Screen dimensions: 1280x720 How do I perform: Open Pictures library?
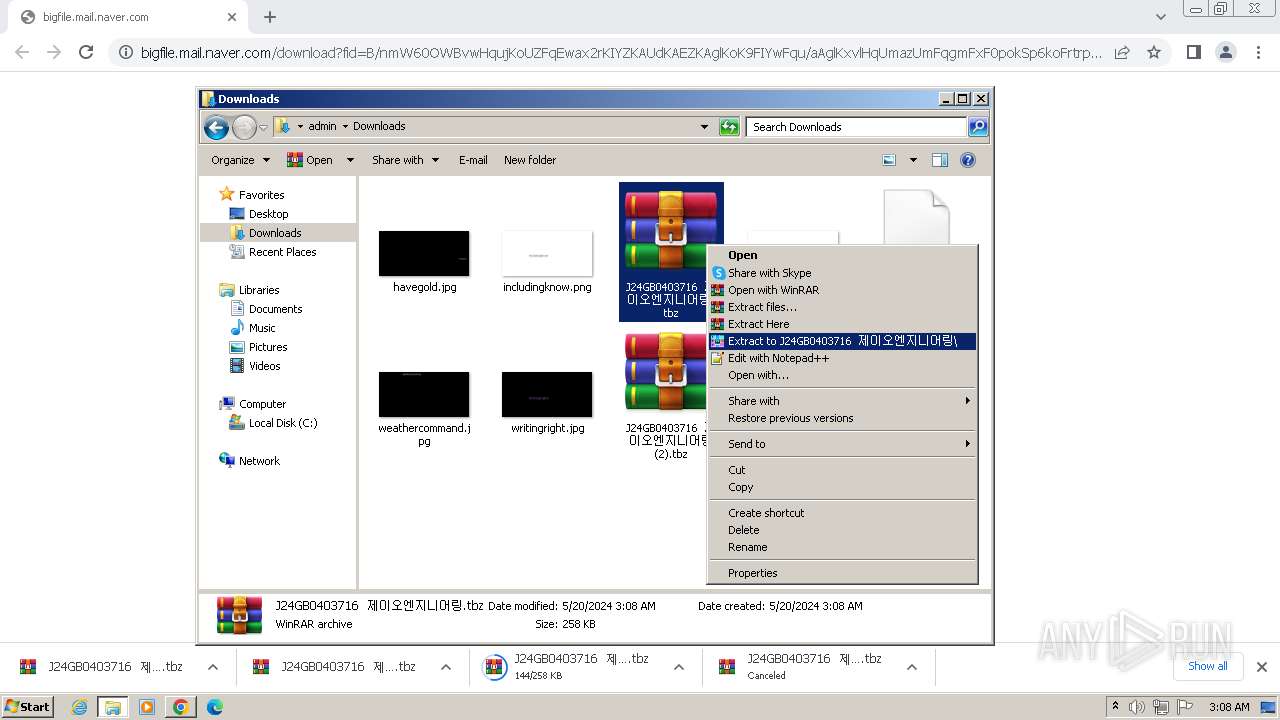click(268, 347)
